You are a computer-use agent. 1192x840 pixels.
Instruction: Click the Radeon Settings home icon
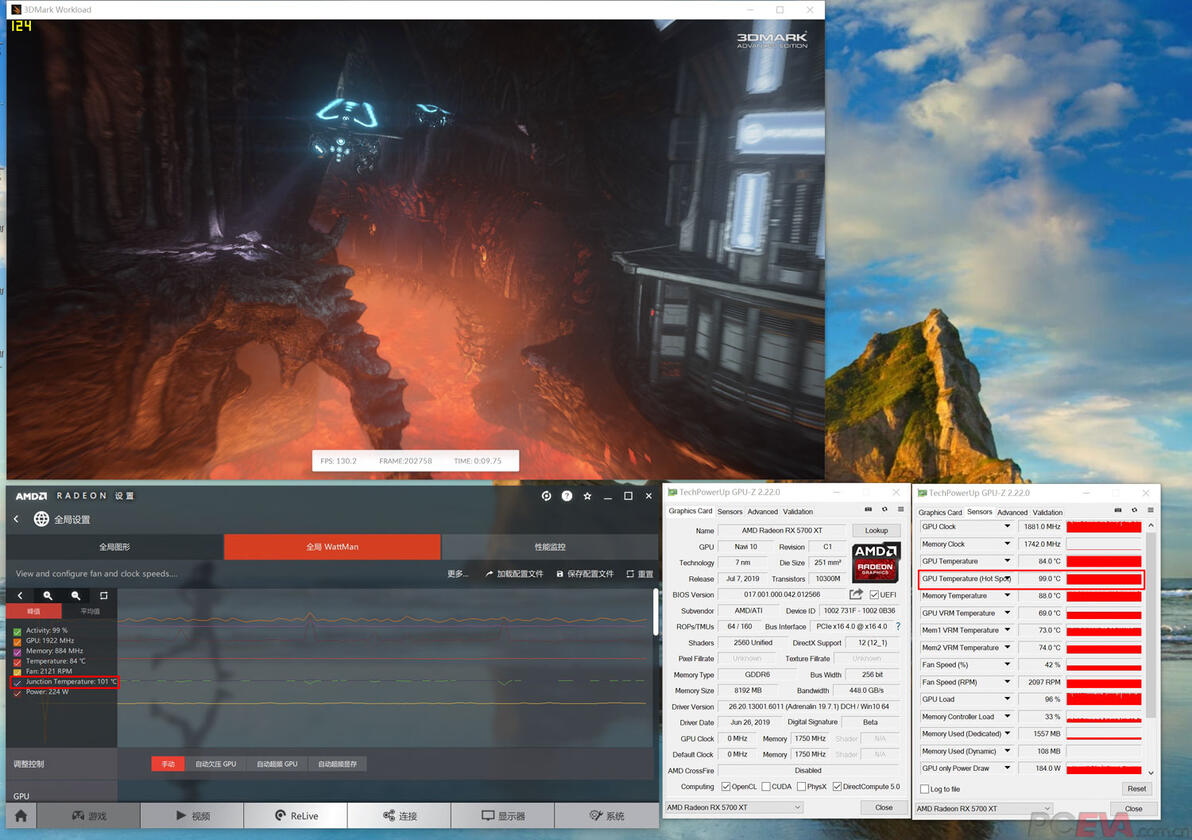coord(21,815)
